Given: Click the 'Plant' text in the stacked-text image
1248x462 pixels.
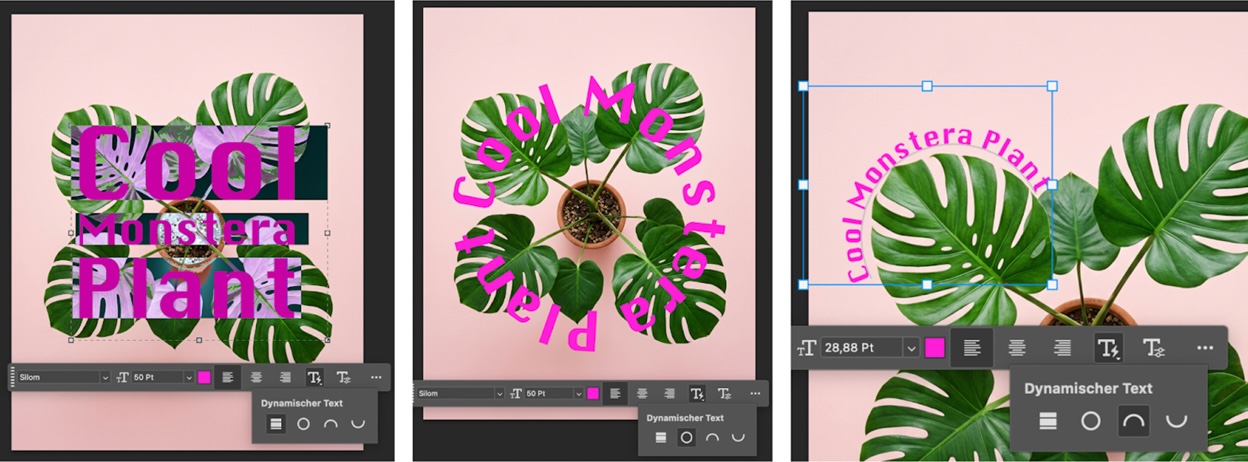Looking at the screenshot, I should click(188, 288).
